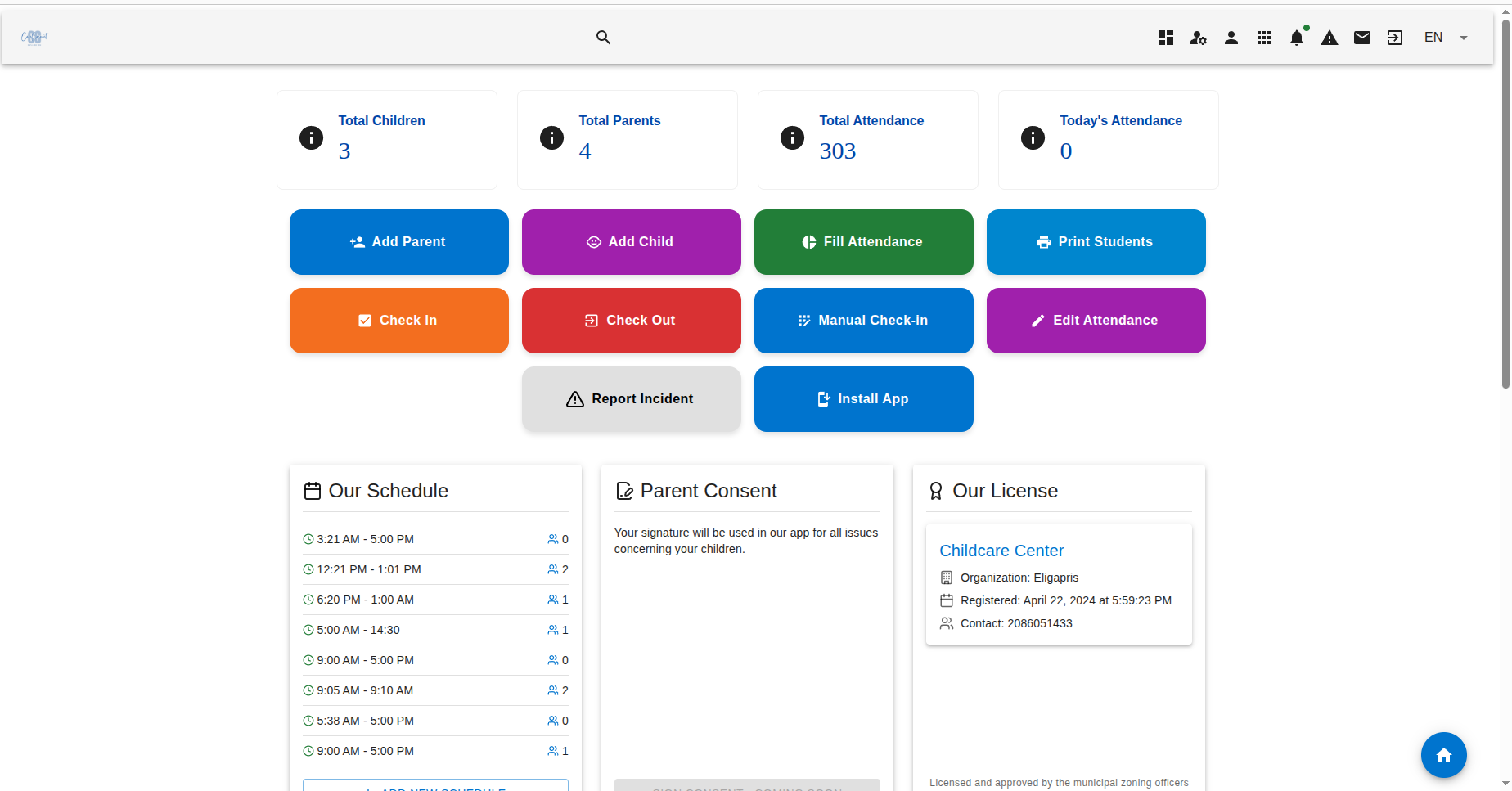Open notifications bell icon
Screen dimensions: 1512x791
(x=1297, y=38)
